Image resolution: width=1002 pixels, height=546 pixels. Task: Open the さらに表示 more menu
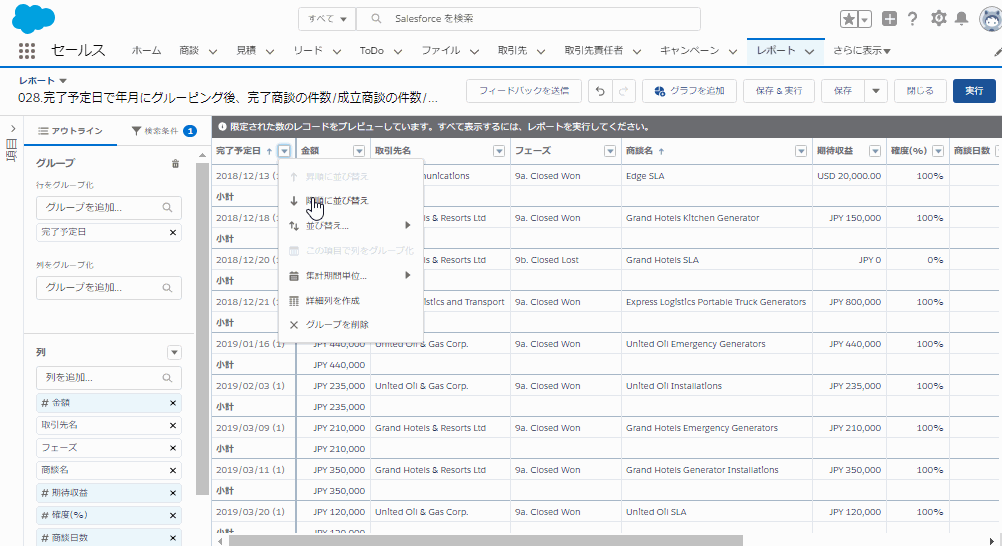[x=861, y=51]
